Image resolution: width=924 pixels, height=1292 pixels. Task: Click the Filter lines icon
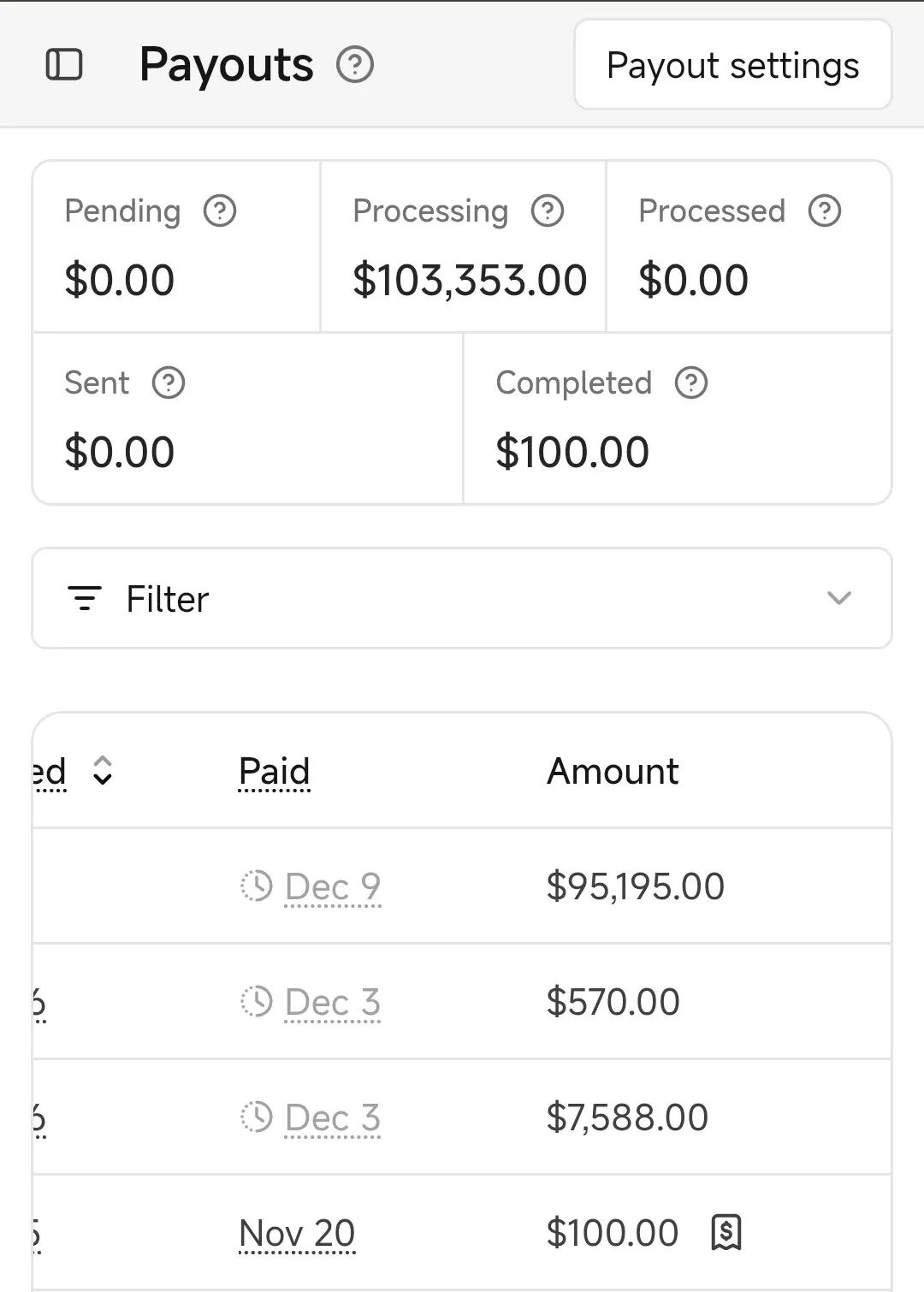coord(85,598)
